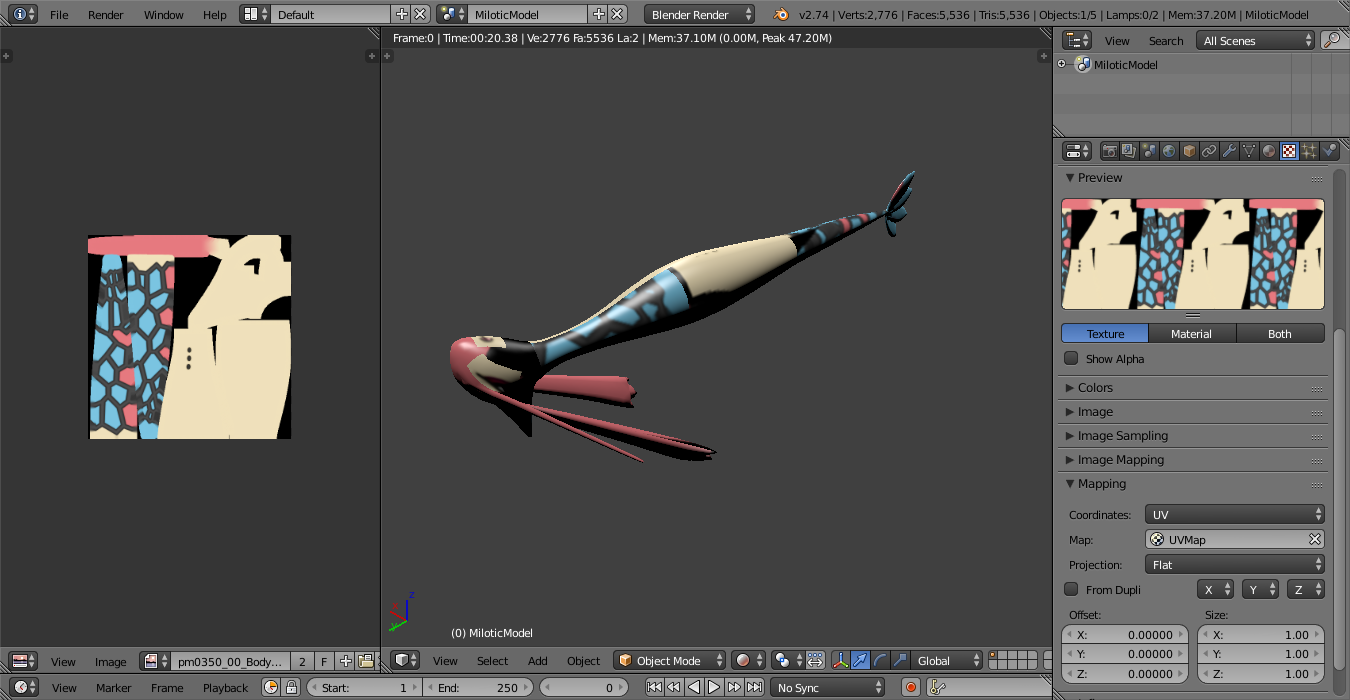Toggle the first visible layer button

pyautogui.click(x=994, y=656)
